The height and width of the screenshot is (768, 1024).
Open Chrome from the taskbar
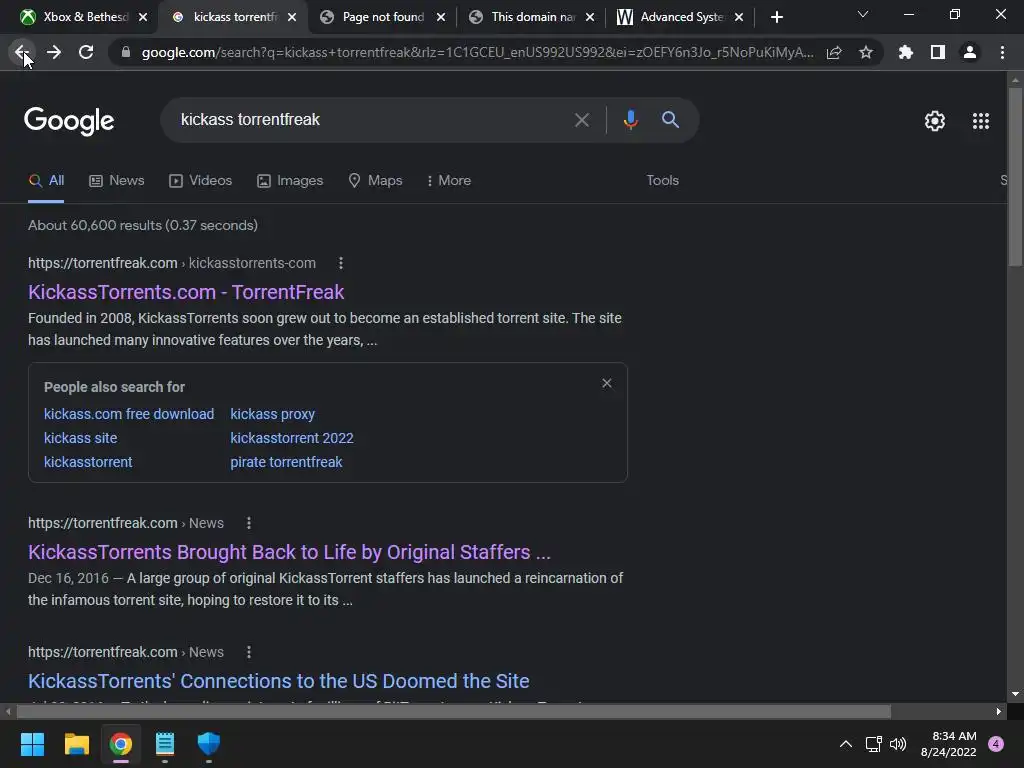point(121,744)
